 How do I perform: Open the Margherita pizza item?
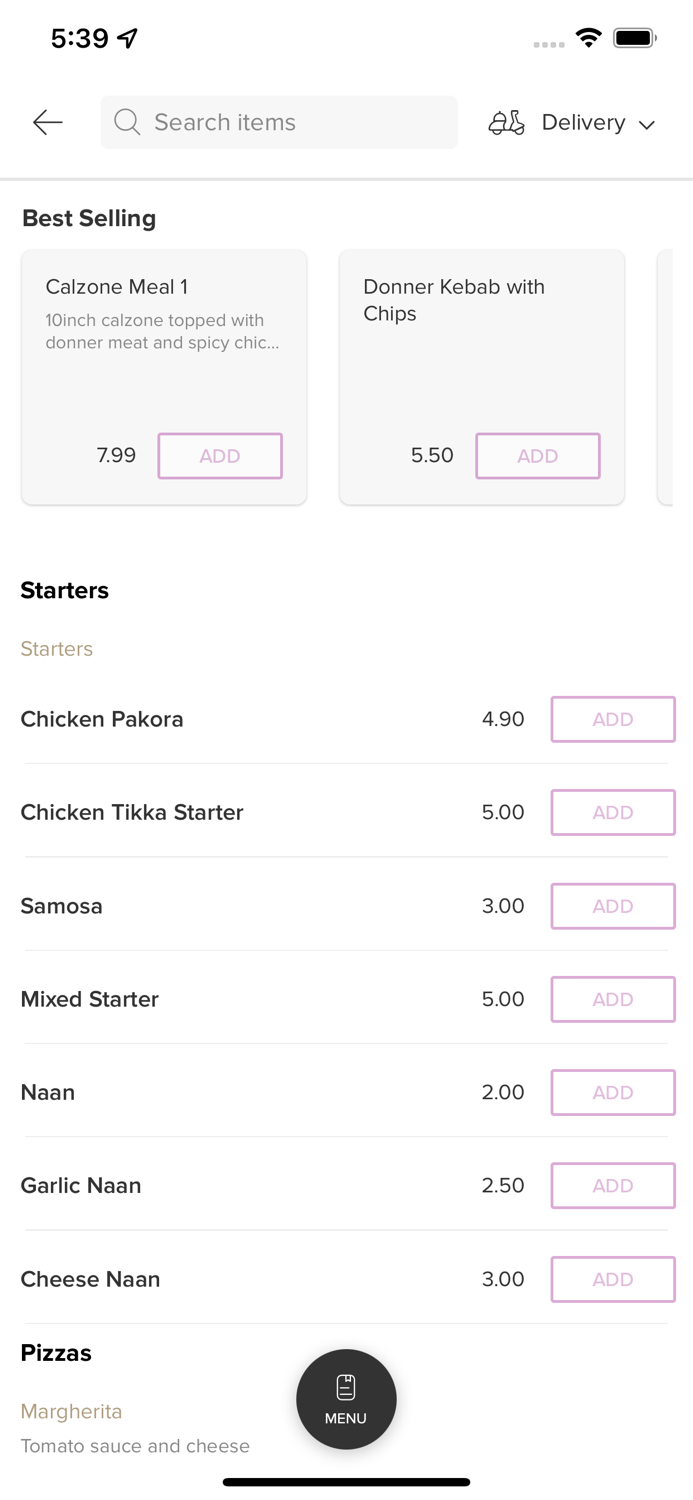(72, 1411)
